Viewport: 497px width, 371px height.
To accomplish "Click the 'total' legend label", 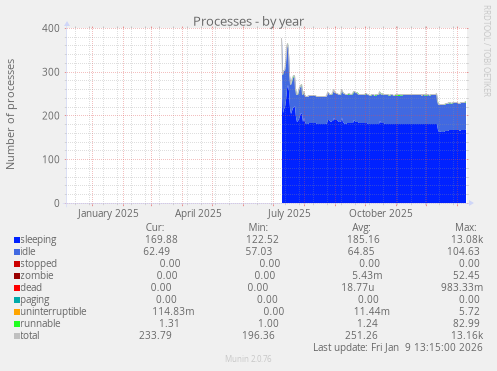I will 30,335.
